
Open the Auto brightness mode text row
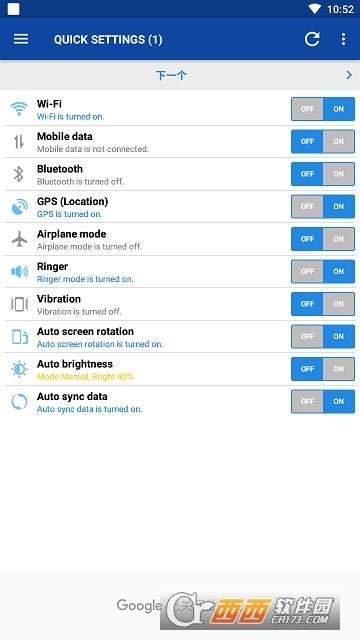[85, 377]
